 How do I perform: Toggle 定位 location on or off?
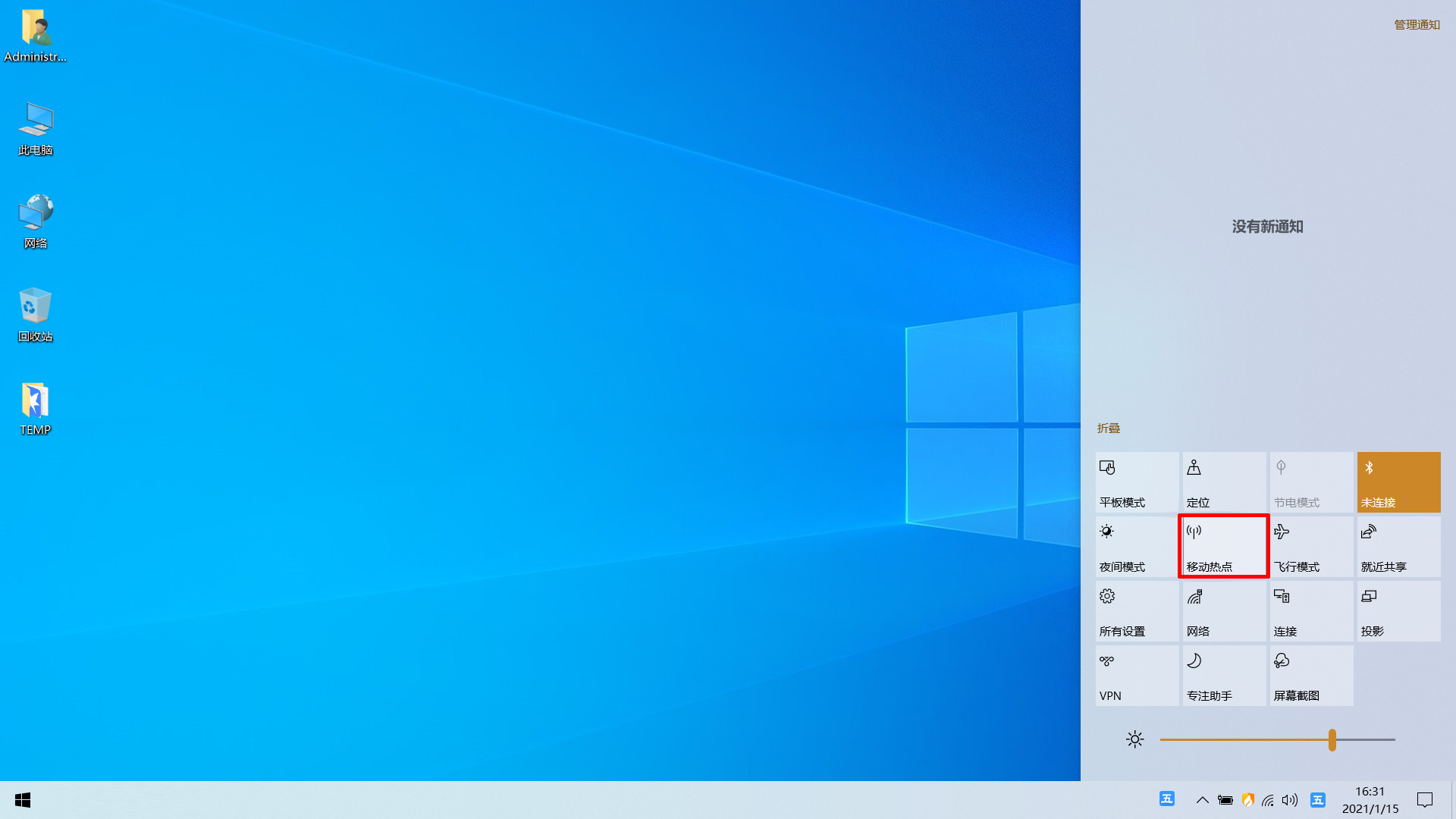click(x=1223, y=482)
